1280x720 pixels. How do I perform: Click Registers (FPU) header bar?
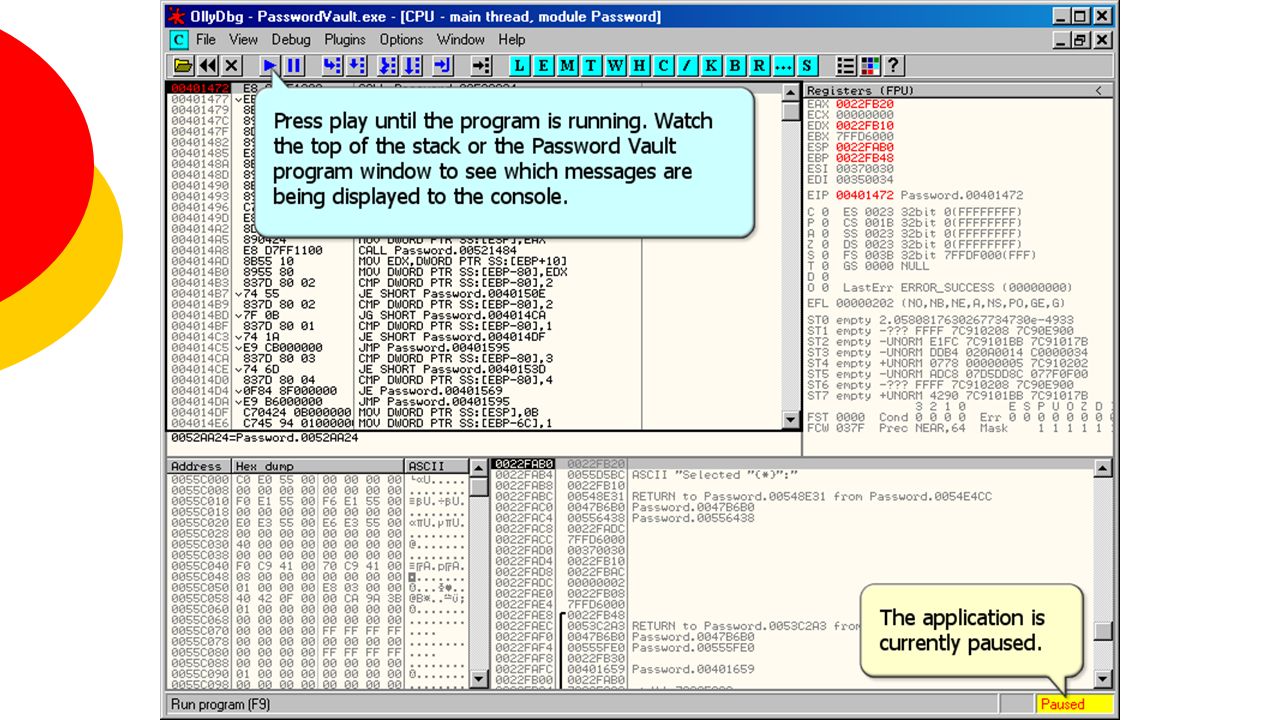[x=958, y=91]
